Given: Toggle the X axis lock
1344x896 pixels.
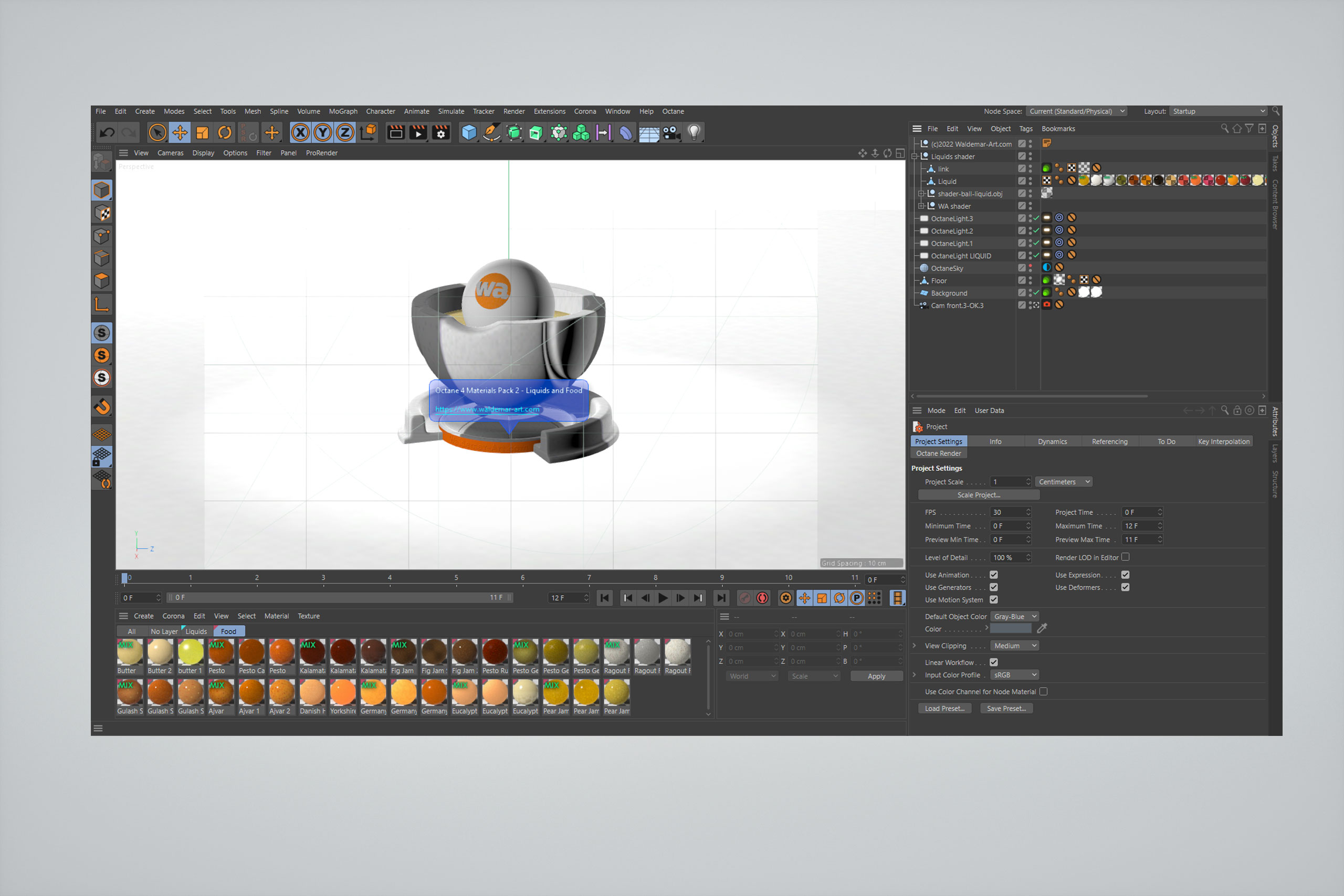Looking at the screenshot, I should pos(301,133).
